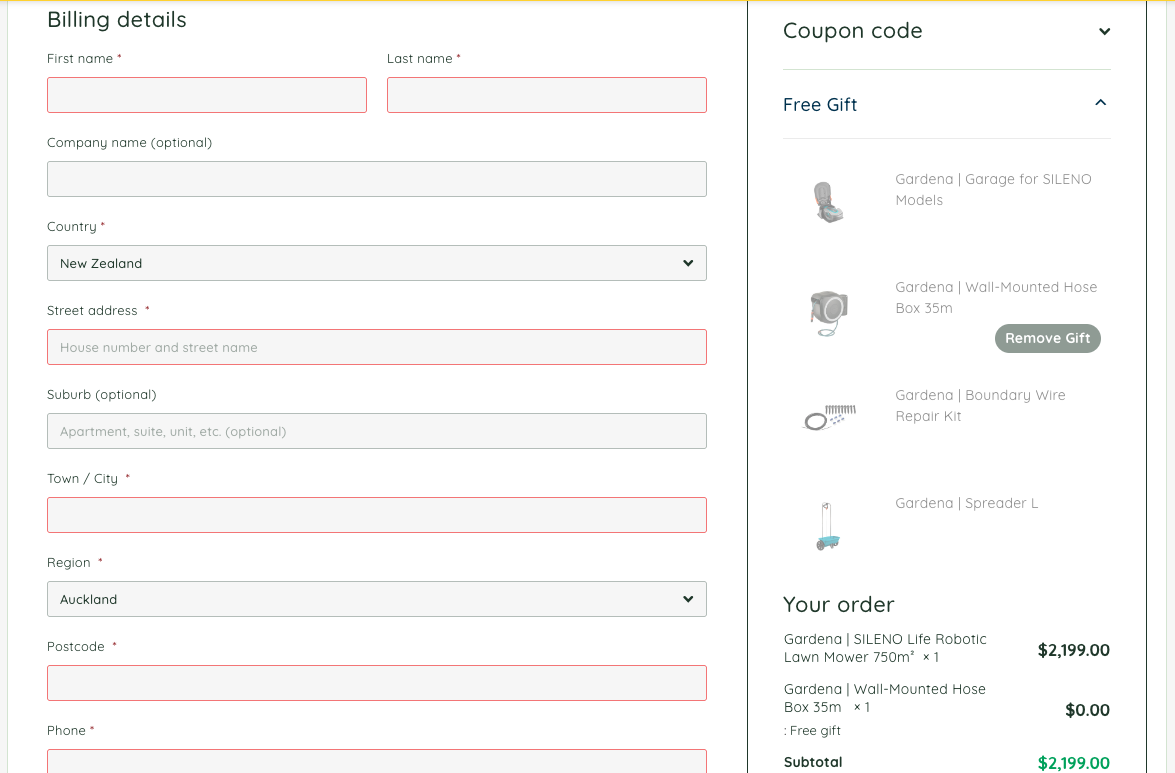
Task: Open the Country dropdown
Action: click(376, 263)
